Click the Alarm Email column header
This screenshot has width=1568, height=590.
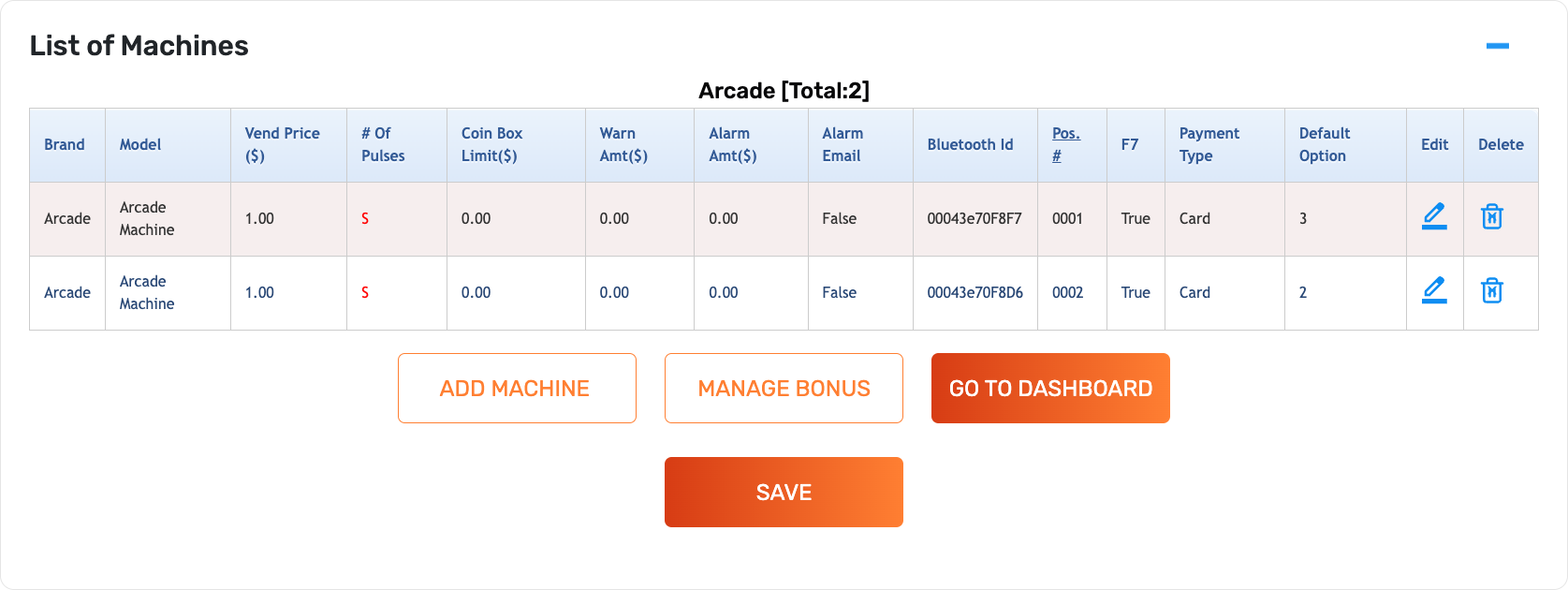coord(843,144)
